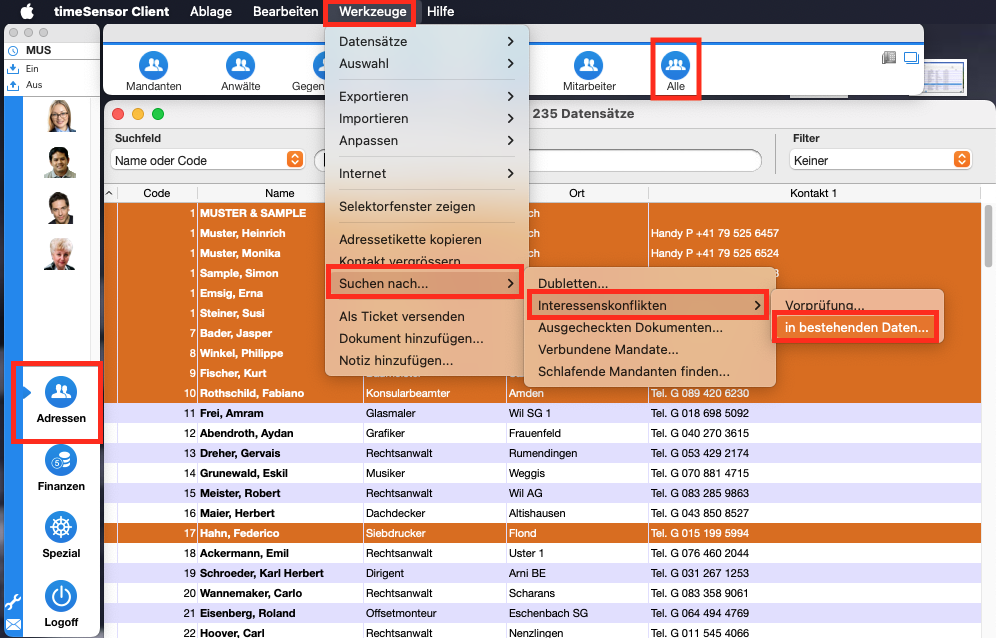Image resolution: width=996 pixels, height=638 pixels.
Task: Select the white-haired woman avatar
Action: click(60, 254)
